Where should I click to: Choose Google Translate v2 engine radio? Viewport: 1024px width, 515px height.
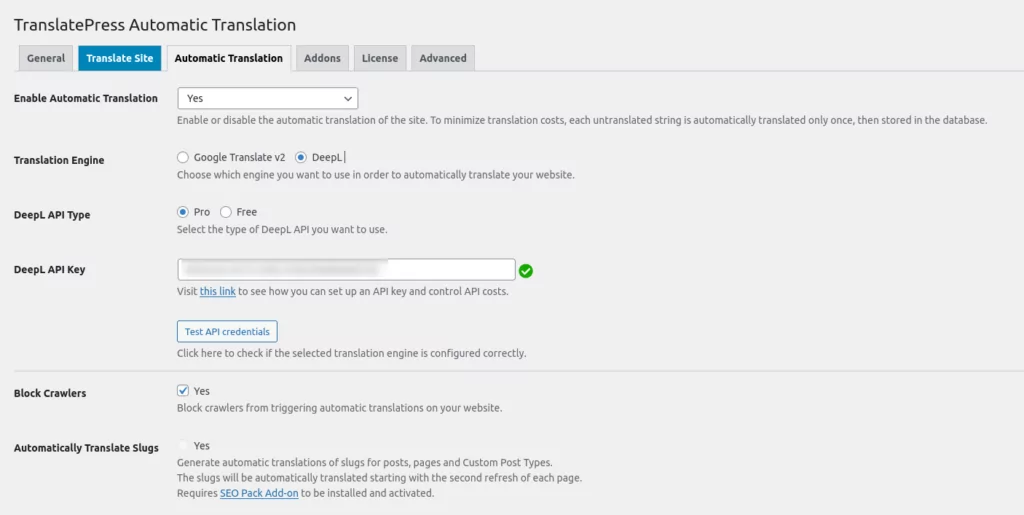[183, 157]
